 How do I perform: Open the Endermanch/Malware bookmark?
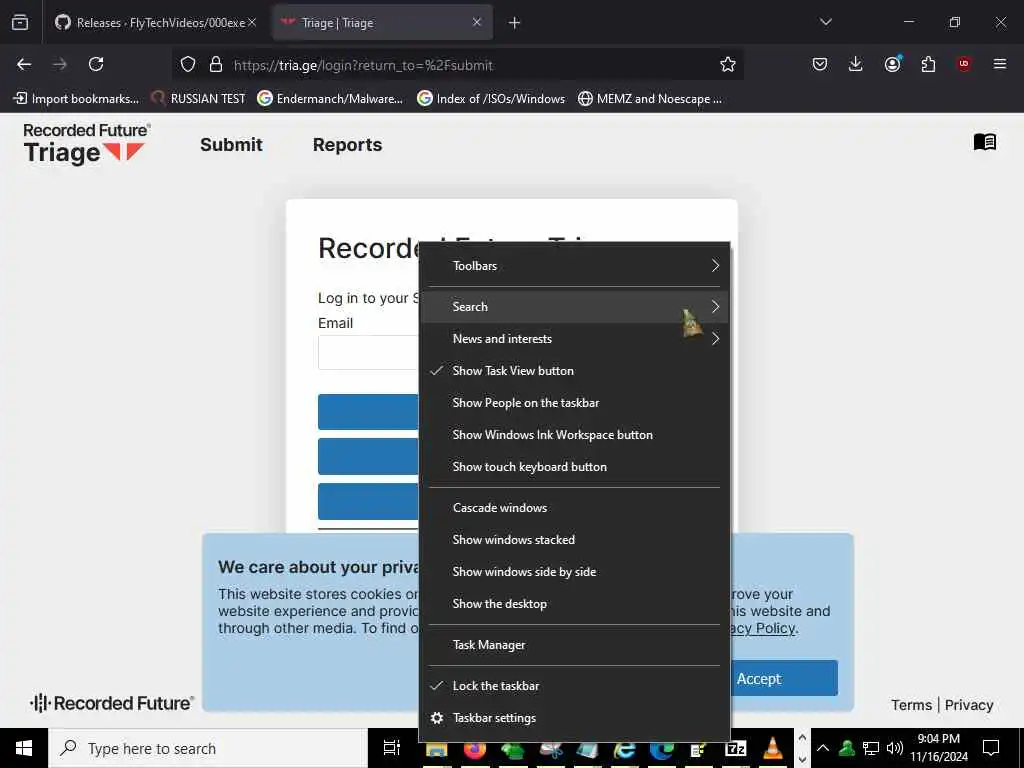tap(330, 99)
